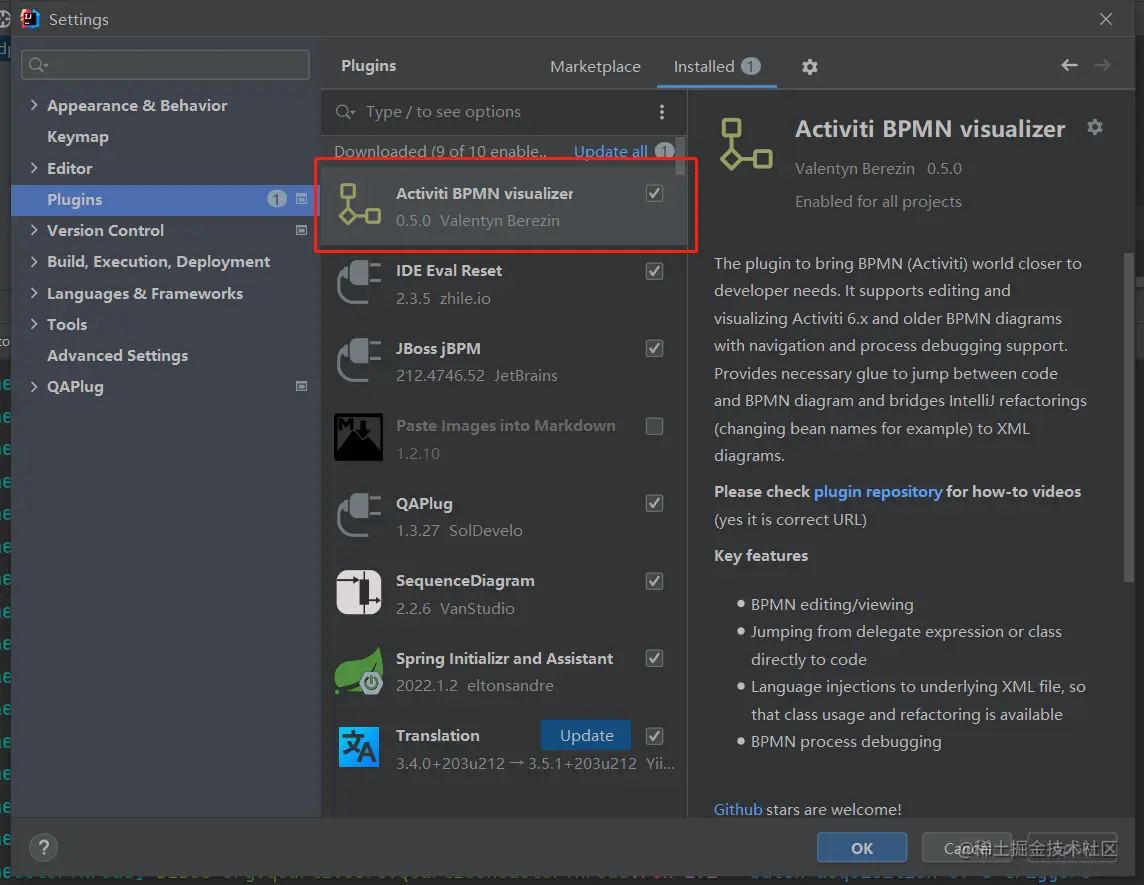This screenshot has height=885, width=1144.
Task: Click the Update all link
Action: [x=611, y=151]
